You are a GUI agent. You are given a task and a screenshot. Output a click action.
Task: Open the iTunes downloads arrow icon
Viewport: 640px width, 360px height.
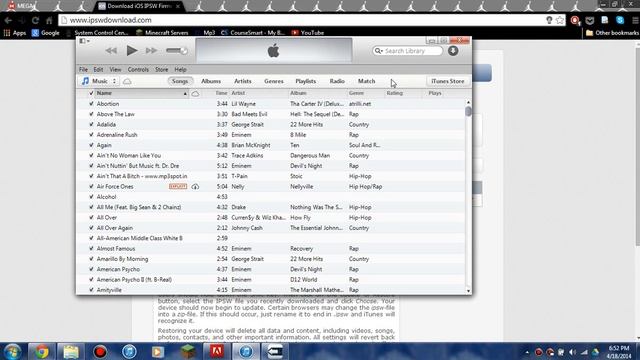click(x=453, y=51)
